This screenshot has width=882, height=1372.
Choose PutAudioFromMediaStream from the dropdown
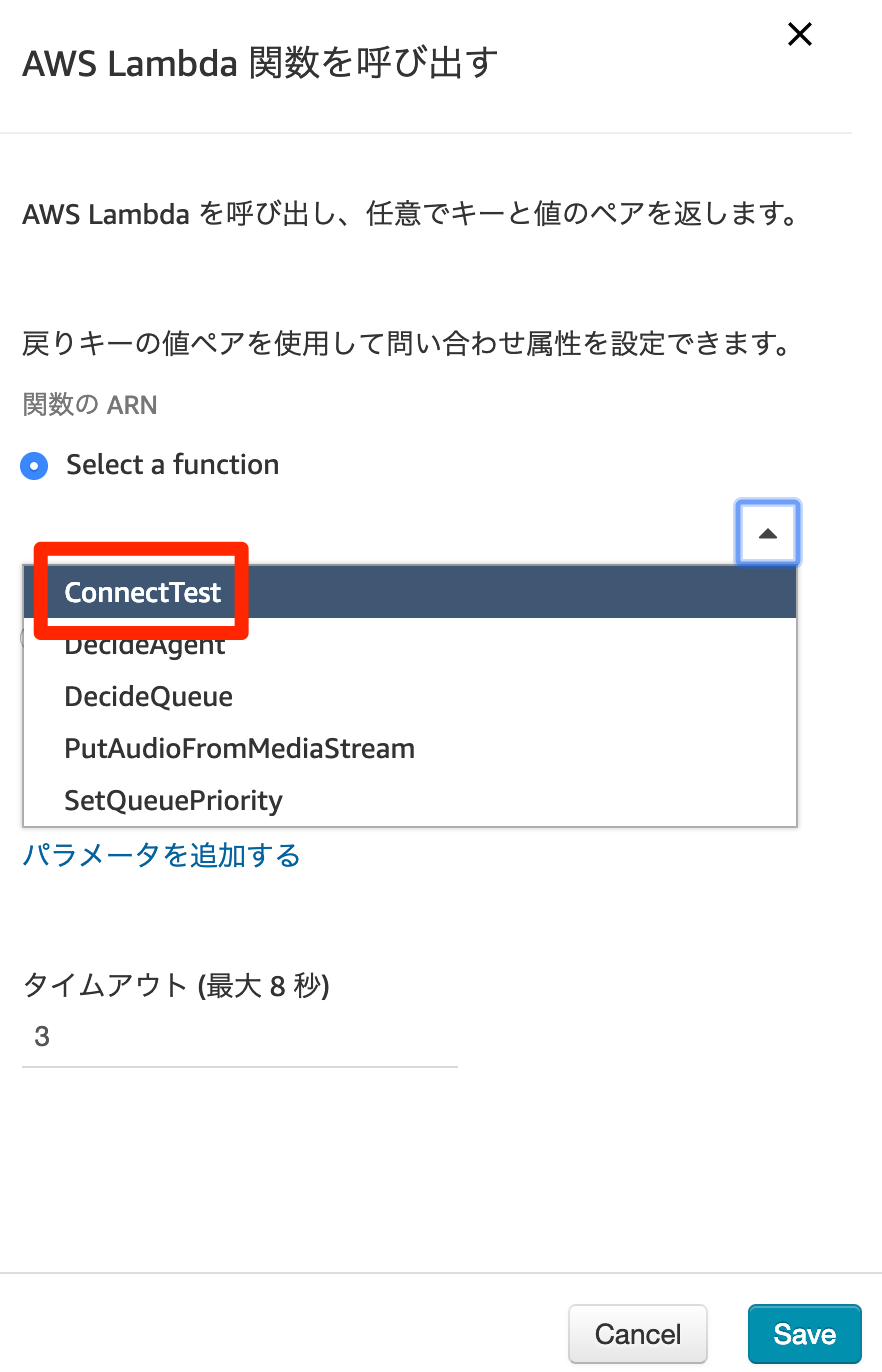[239, 748]
